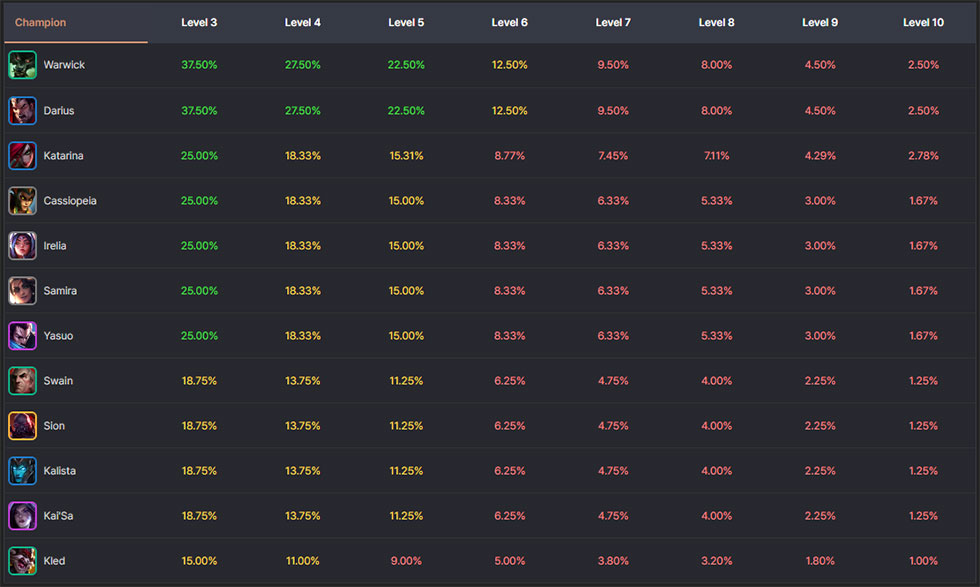
Task: Click Katarina's Level 10 value 2.78%
Action: (923, 156)
